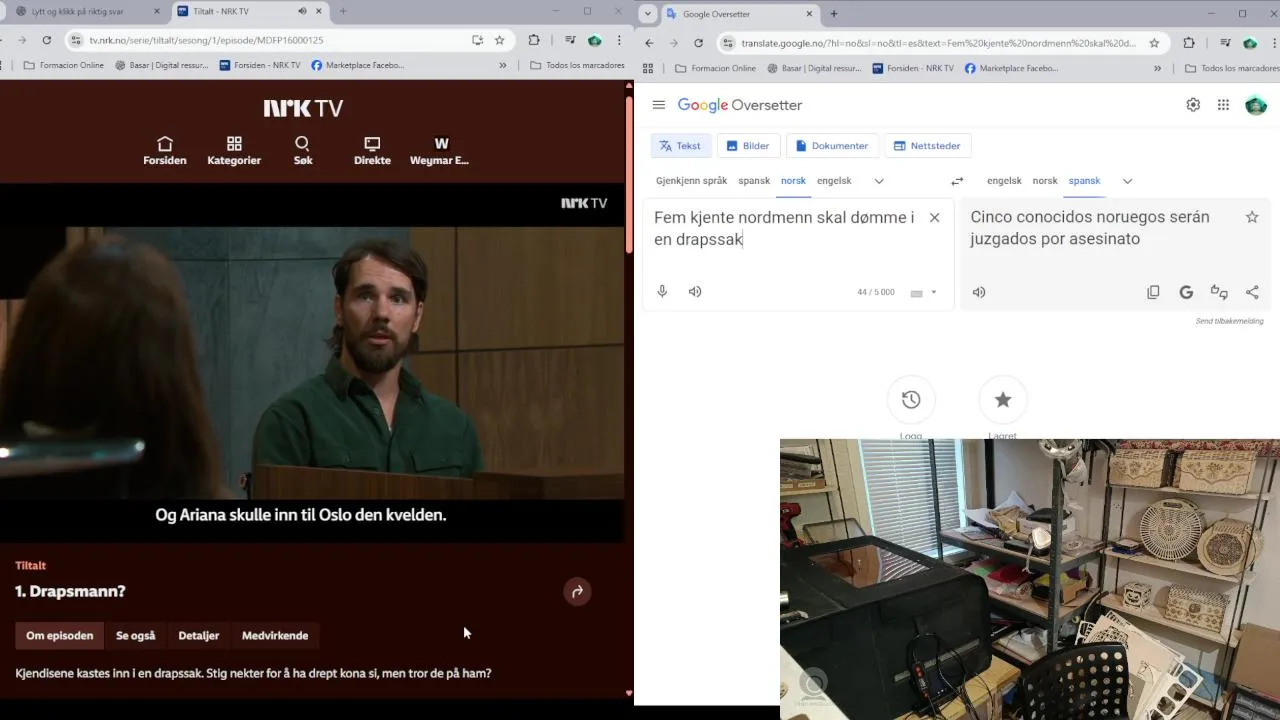Search translation on Google with G icon
Screen dimensions: 1280x720
[1186, 292]
